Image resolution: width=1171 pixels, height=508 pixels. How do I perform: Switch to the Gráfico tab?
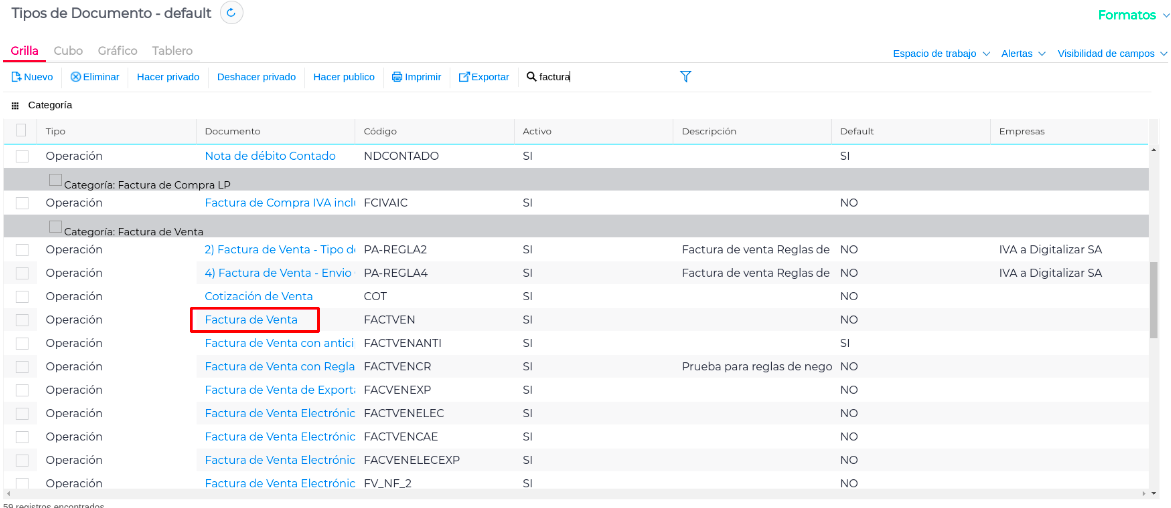pyautogui.click(x=118, y=51)
